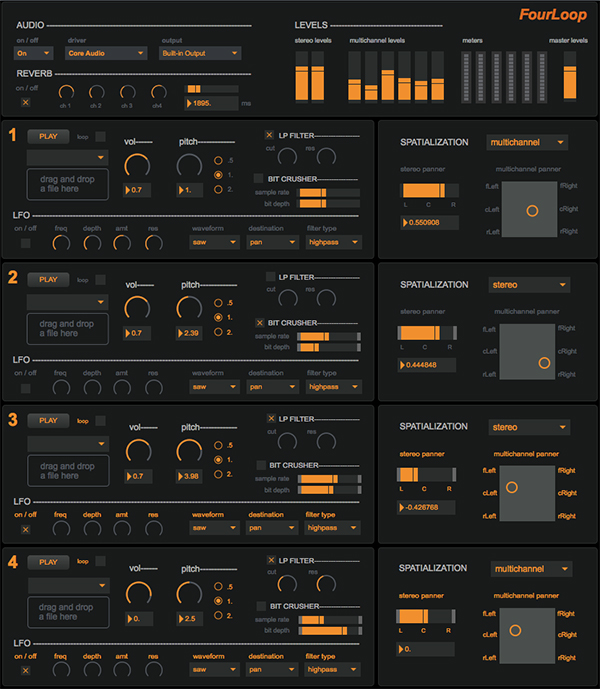Viewport: 600px width, 689px height.
Task: Click the reverb time ms number field
Action: [x=212, y=103]
